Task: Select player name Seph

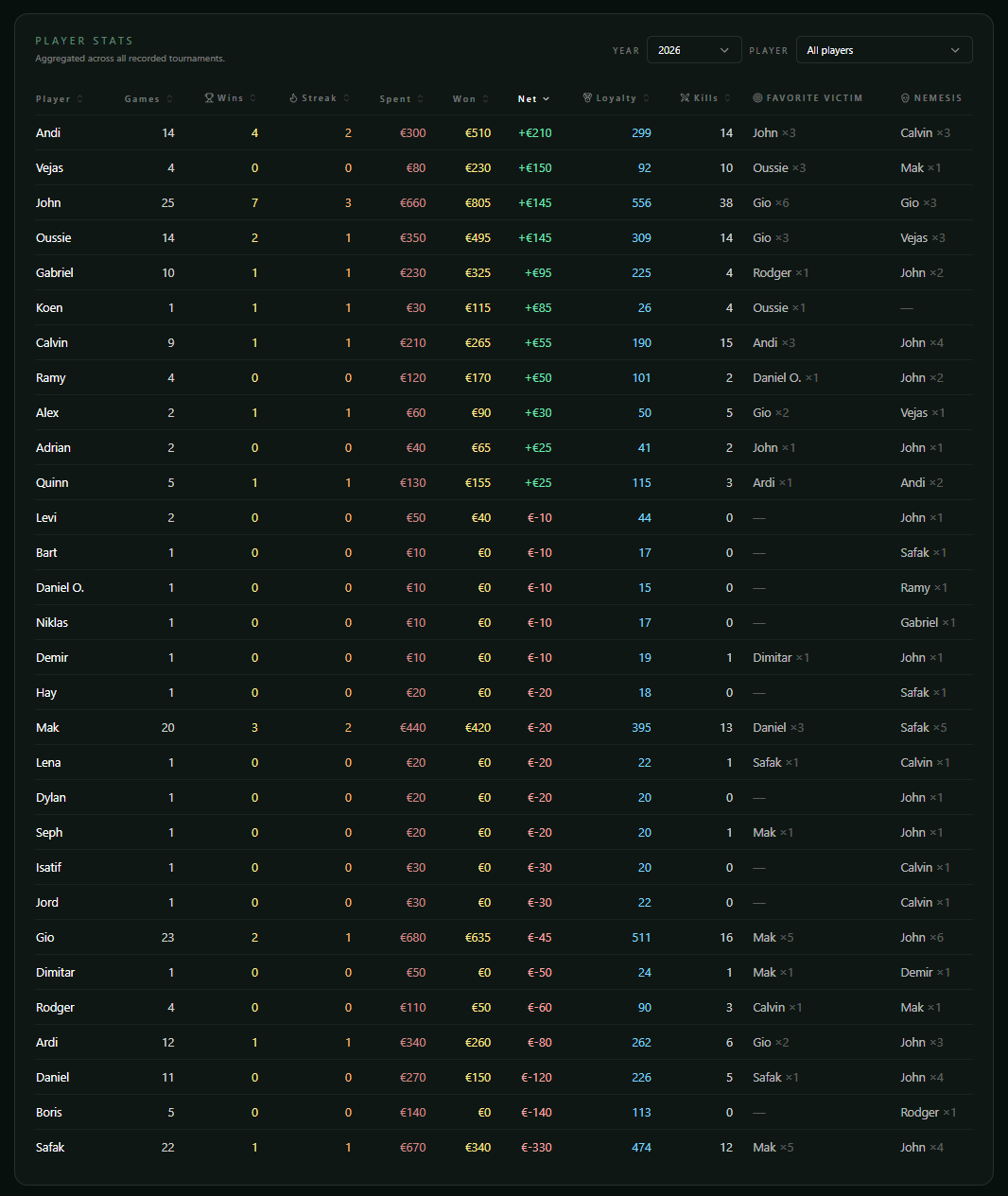Action: (x=49, y=833)
